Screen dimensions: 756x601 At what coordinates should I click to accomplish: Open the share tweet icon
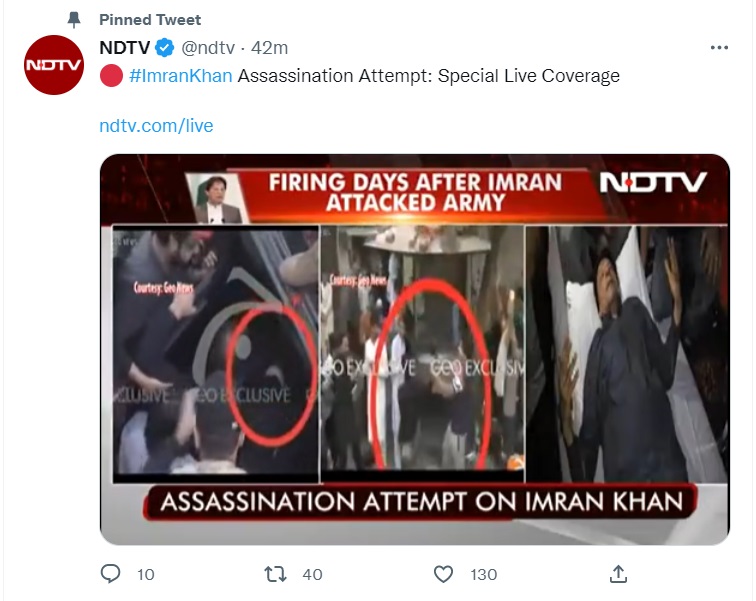coord(618,574)
